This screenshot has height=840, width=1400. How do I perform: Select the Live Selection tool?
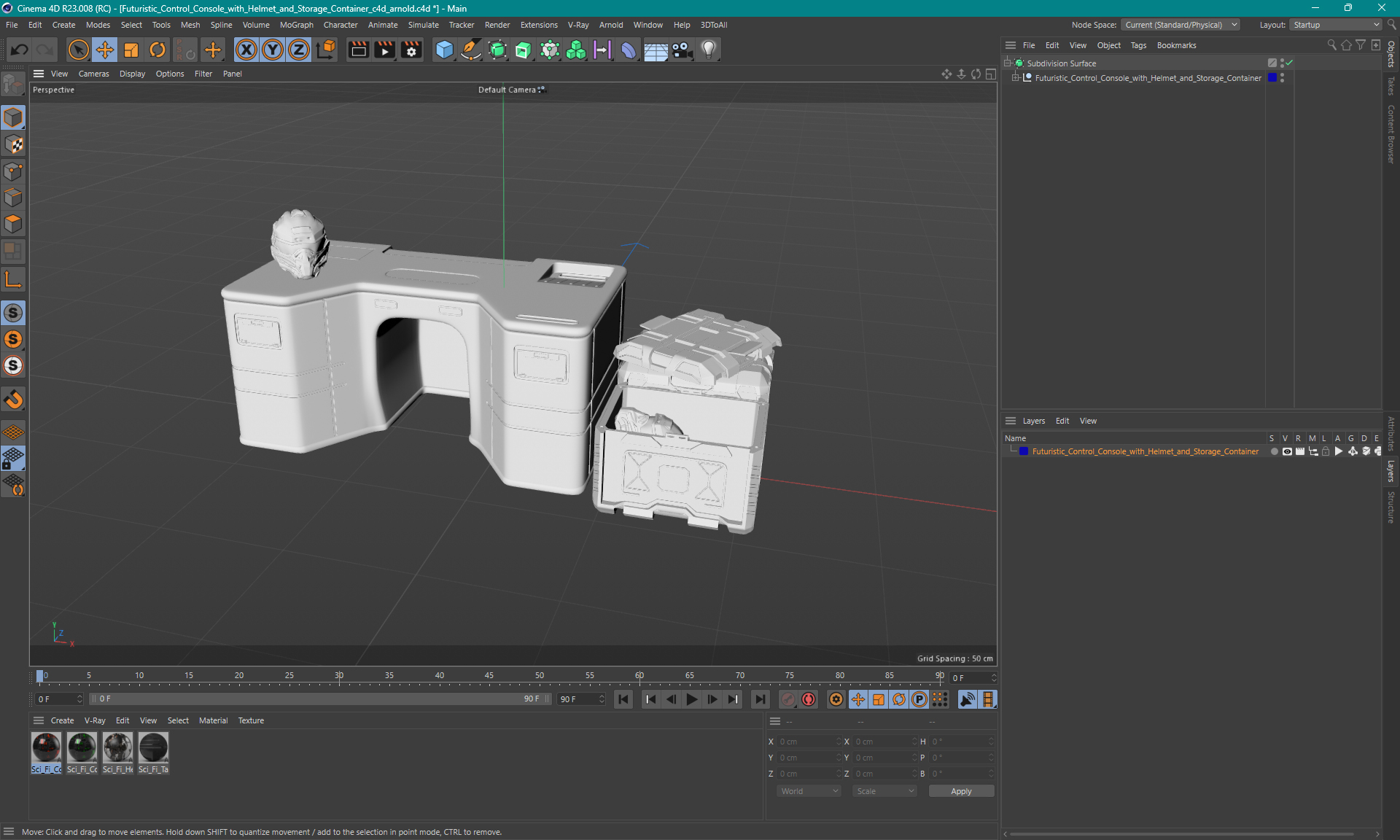point(78,50)
